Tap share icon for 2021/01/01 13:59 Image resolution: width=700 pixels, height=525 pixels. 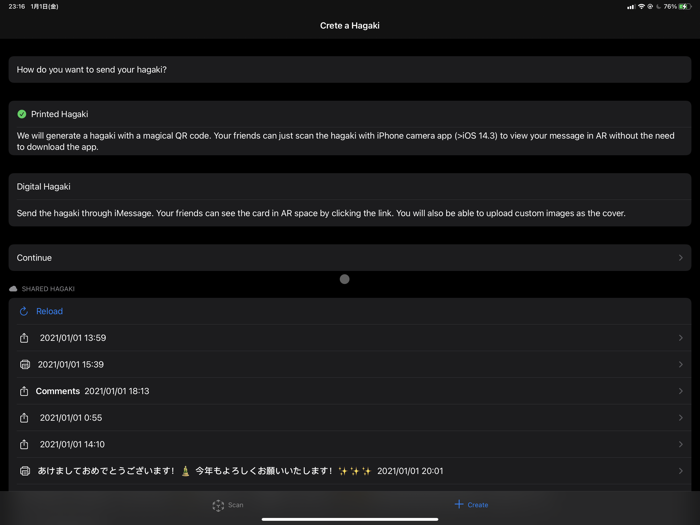point(24,338)
